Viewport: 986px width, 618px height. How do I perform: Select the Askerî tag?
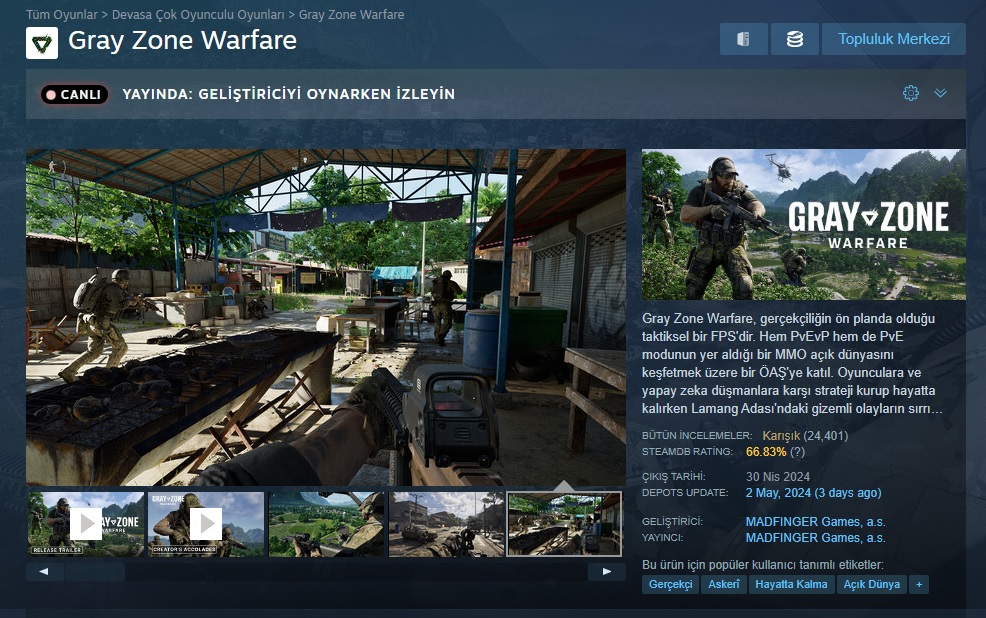click(x=724, y=584)
